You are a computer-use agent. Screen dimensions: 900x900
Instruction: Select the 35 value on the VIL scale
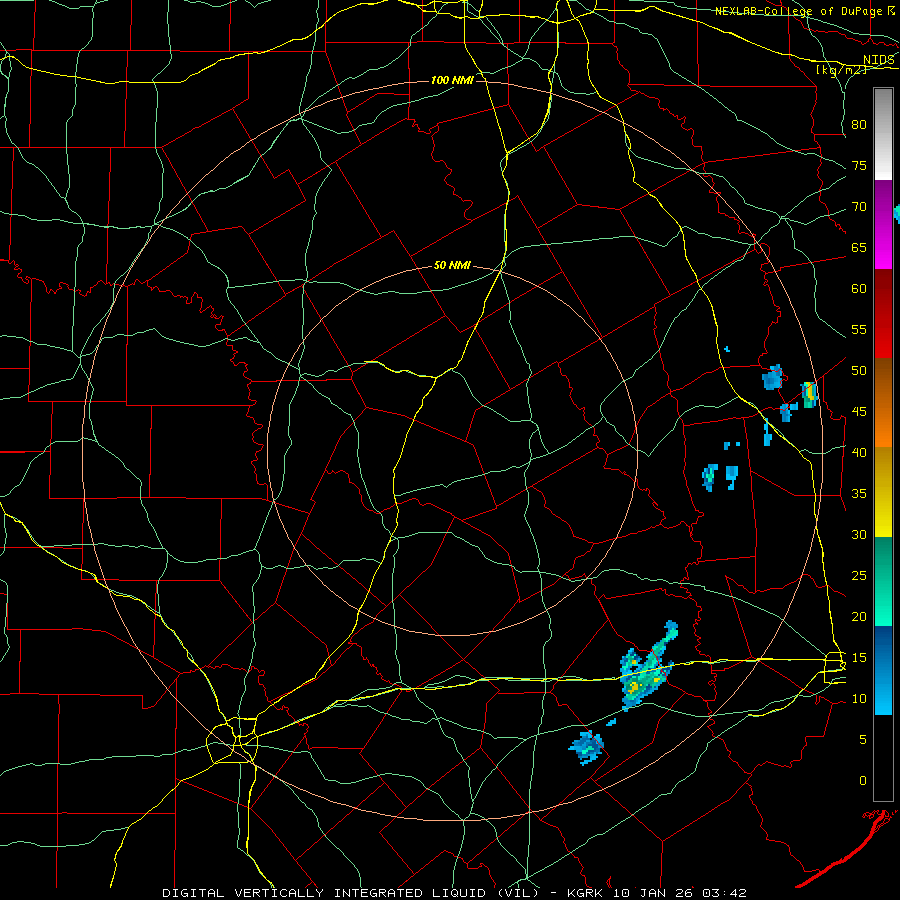[859, 494]
